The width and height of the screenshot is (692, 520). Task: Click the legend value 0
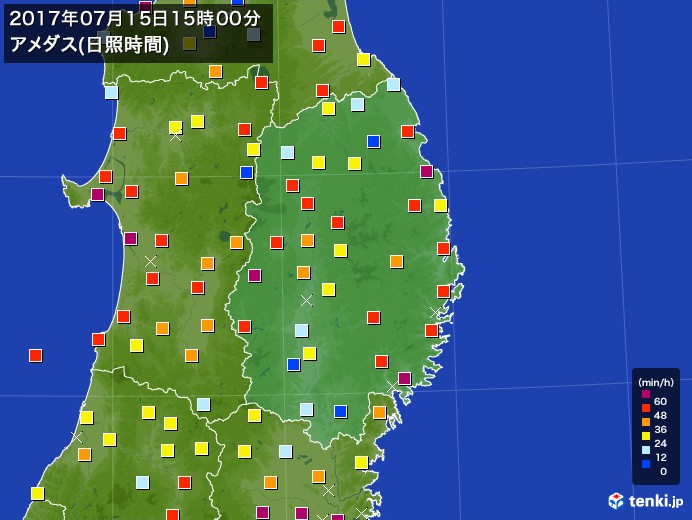(x=663, y=471)
